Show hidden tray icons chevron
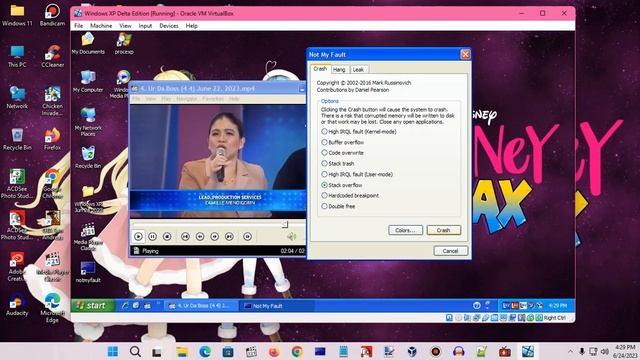 pos(570,351)
